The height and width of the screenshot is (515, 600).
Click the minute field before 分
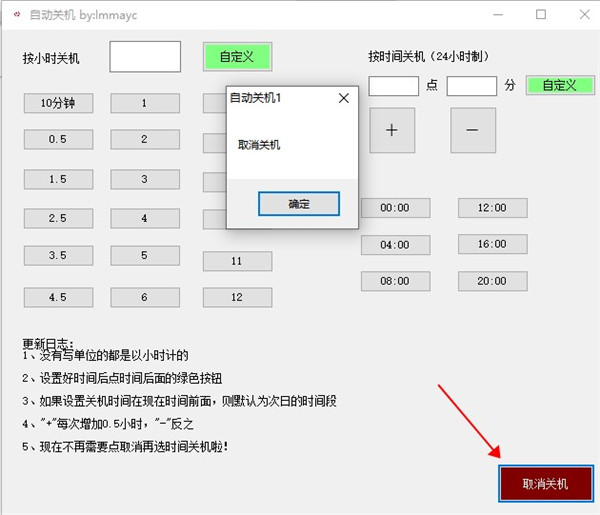472,86
